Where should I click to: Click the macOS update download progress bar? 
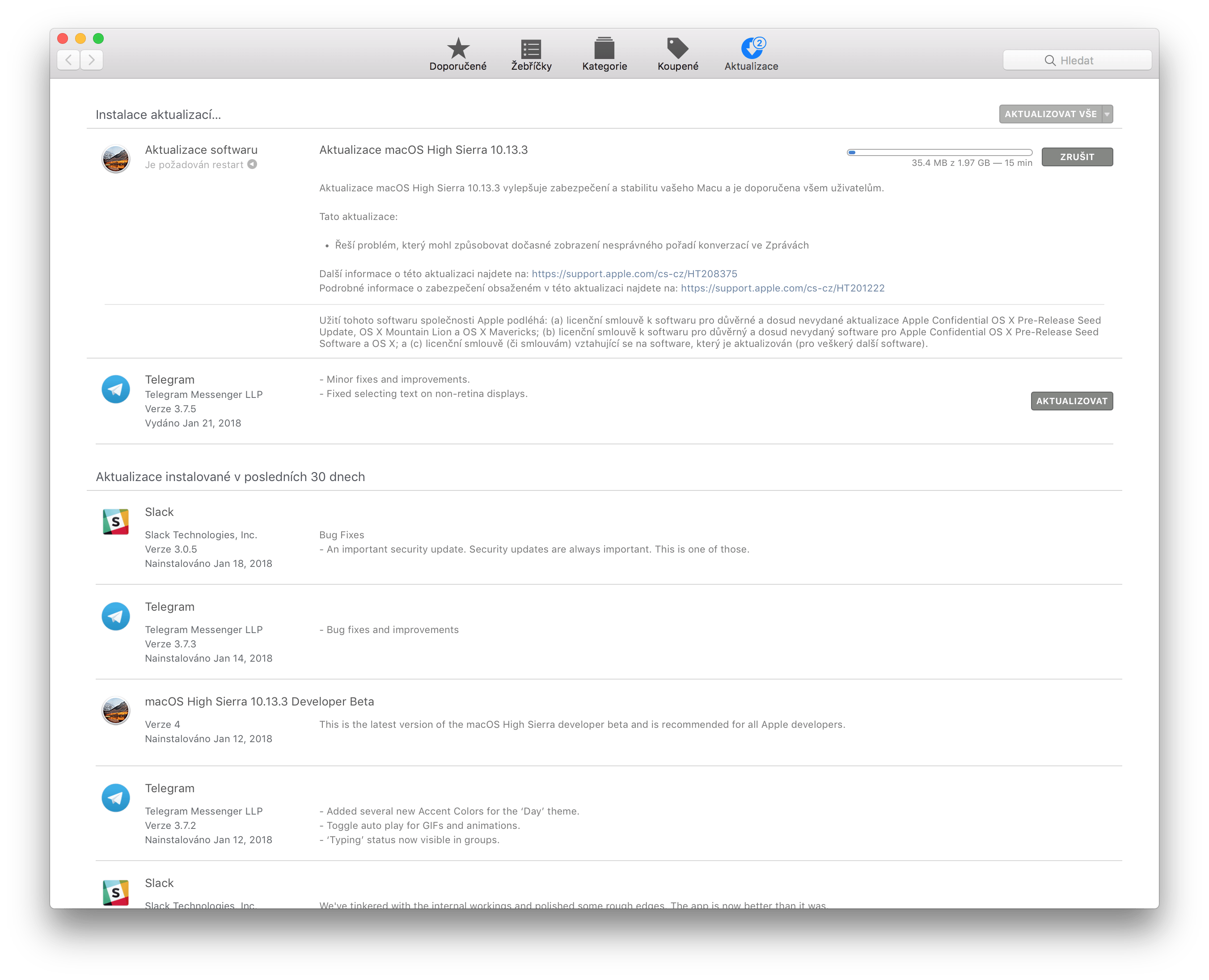pyautogui.click(x=939, y=152)
